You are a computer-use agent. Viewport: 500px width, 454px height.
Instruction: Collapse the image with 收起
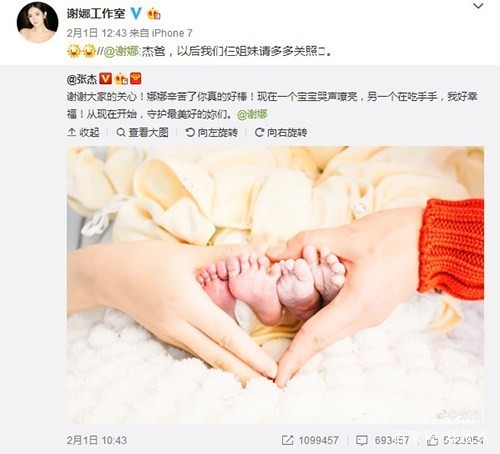(x=83, y=132)
